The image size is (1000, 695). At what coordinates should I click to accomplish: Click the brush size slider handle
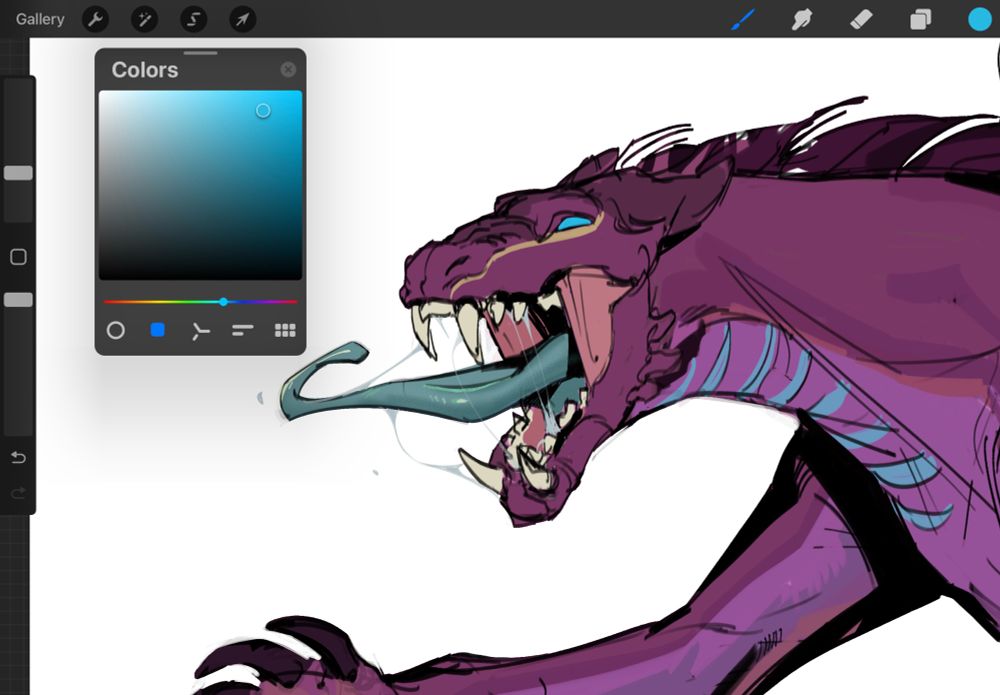[x=18, y=173]
